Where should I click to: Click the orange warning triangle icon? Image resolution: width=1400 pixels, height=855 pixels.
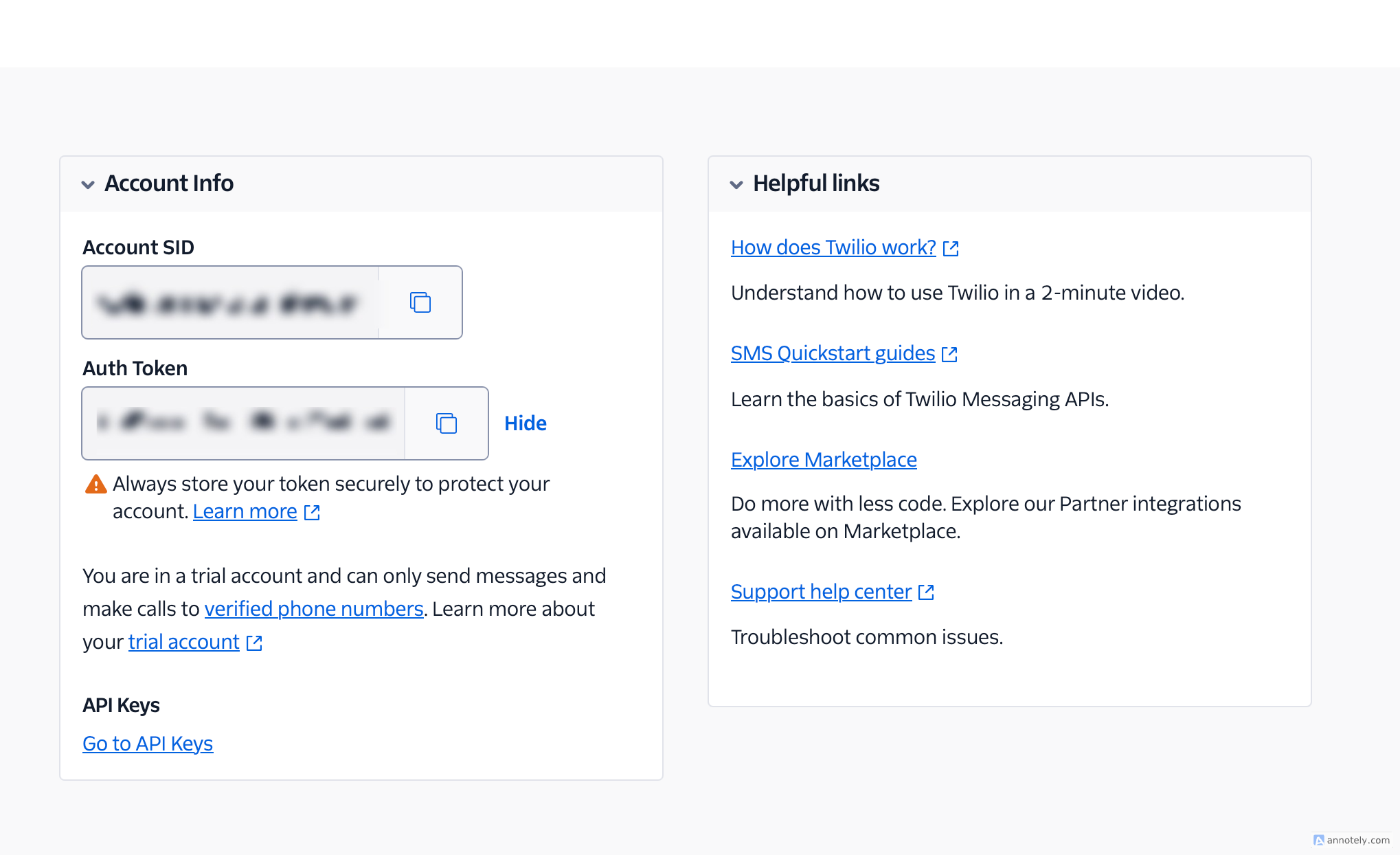[95, 485]
